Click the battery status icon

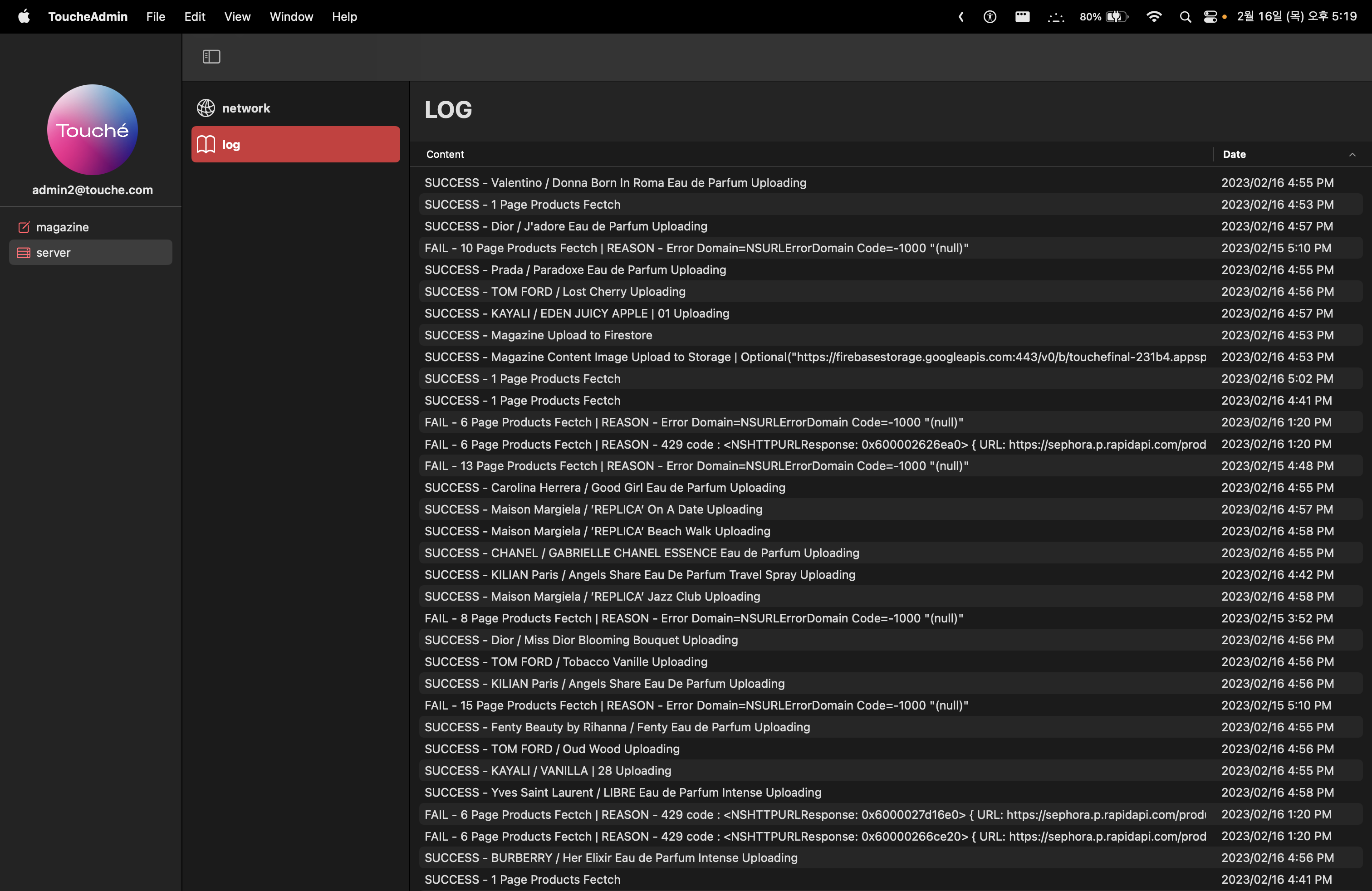click(x=1116, y=17)
